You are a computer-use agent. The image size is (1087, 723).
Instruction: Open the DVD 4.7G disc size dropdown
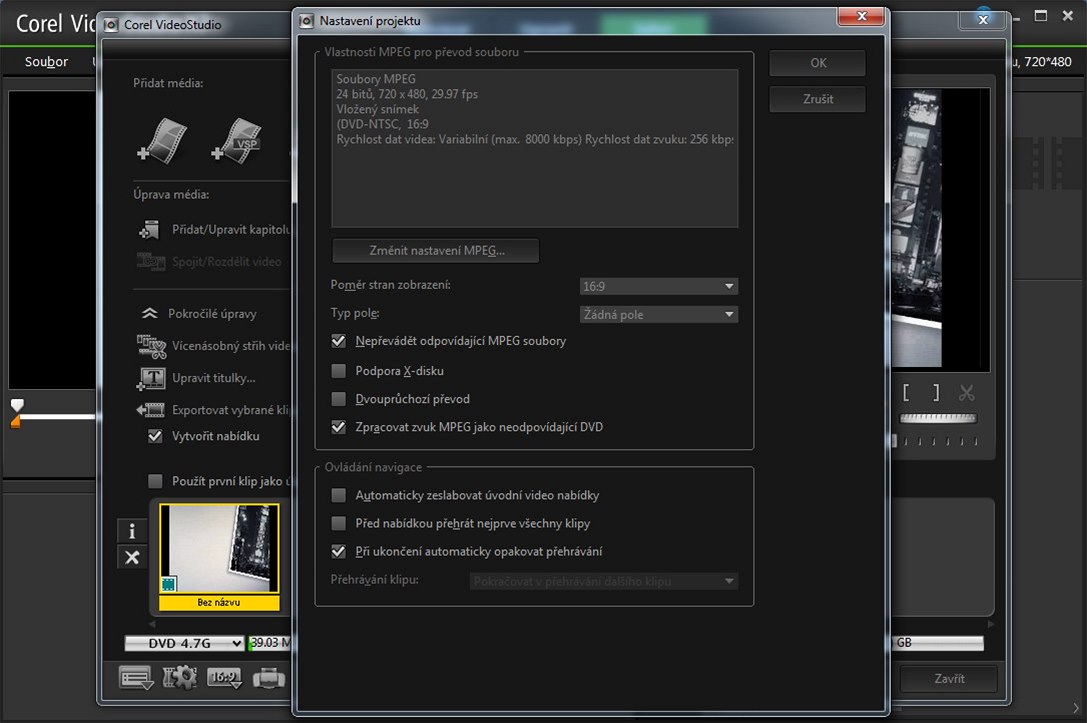click(184, 643)
